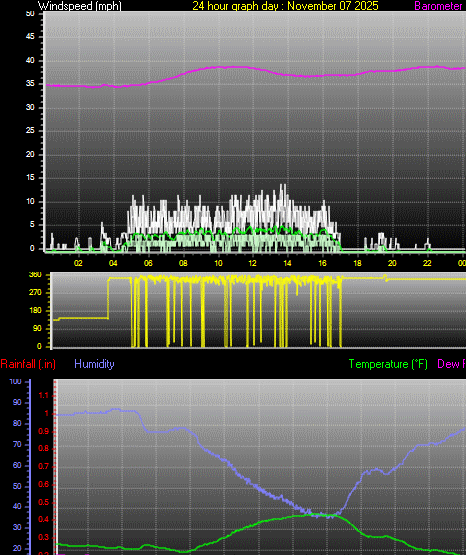Click hour '06' on the time axis
The width and height of the screenshot is (466, 555).
tap(148, 263)
